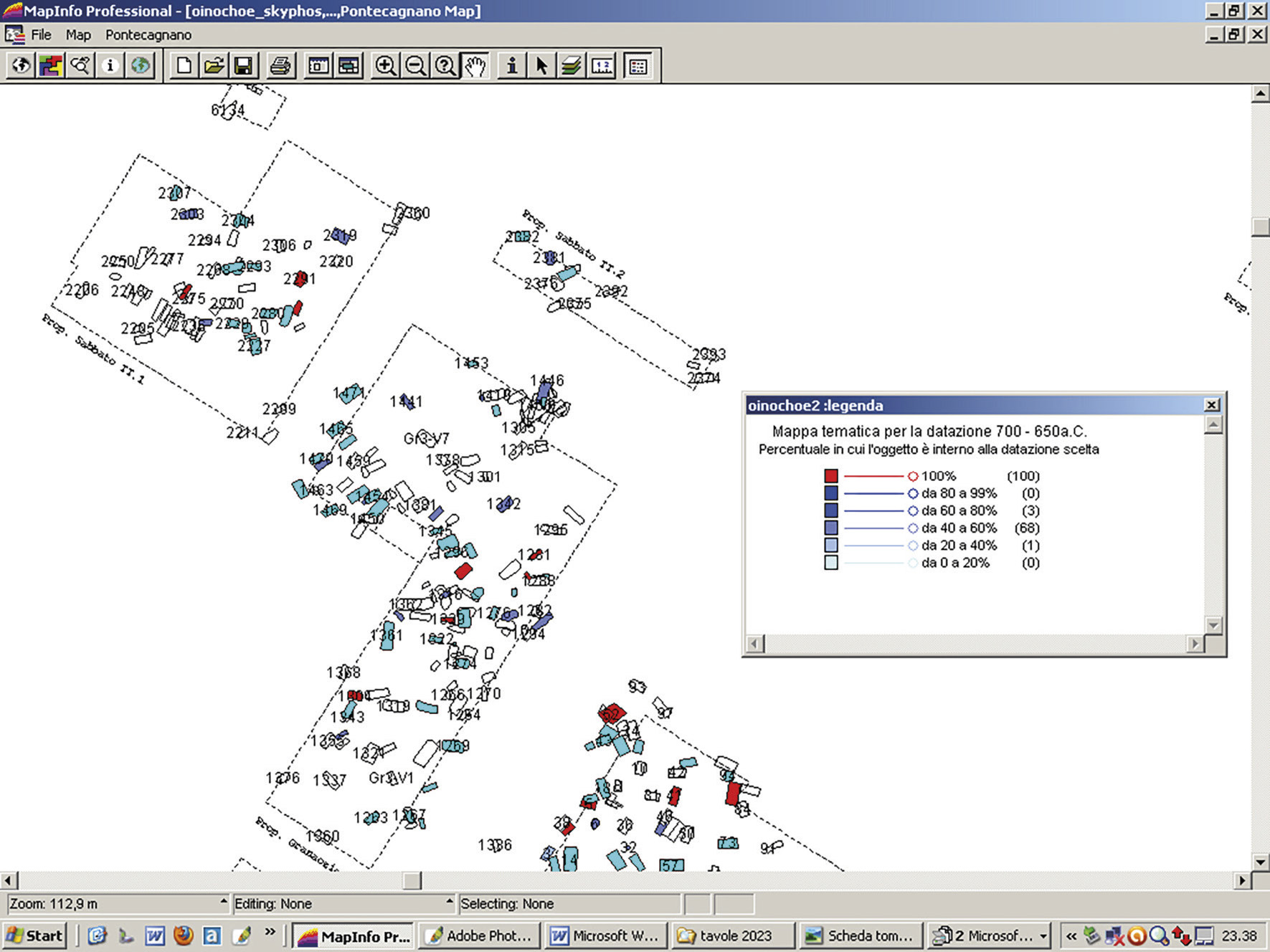Expand the Zoom status bar dropdown
Image resolution: width=1270 pixels, height=952 pixels.
tap(223, 902)
